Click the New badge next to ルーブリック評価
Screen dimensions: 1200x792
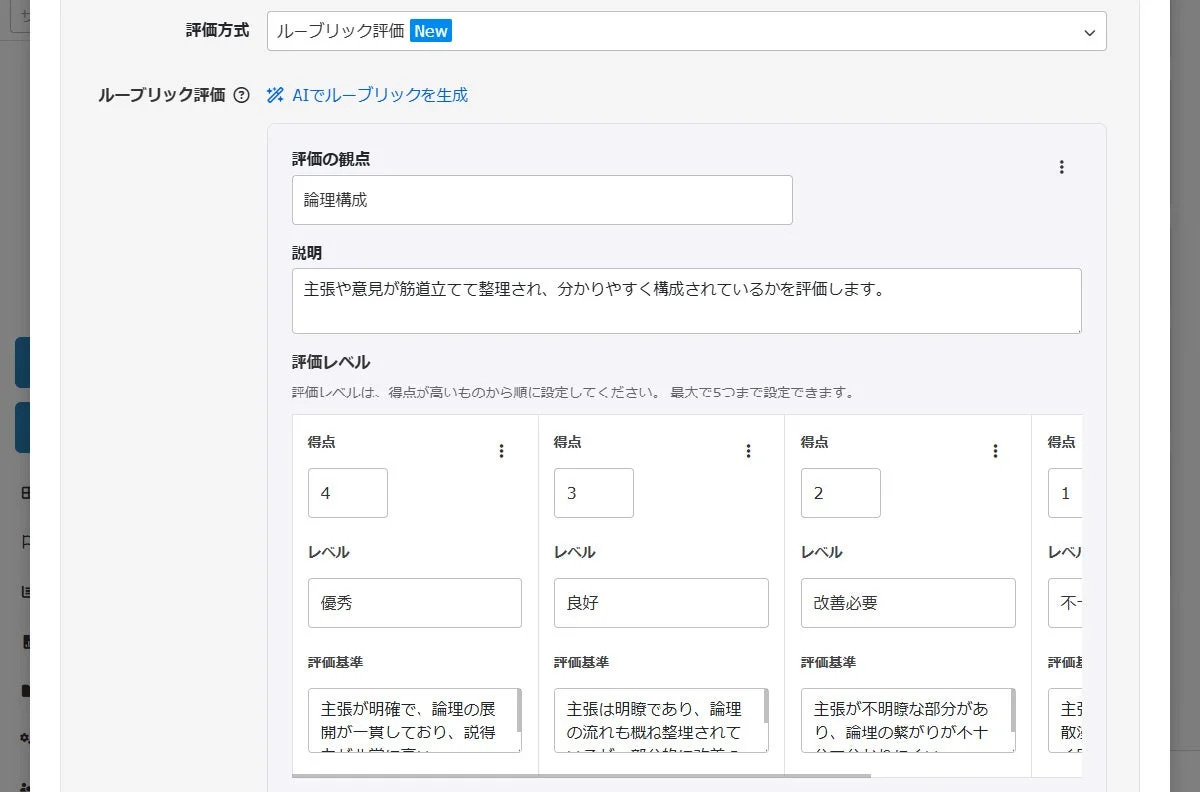click(x=430, y=31)
